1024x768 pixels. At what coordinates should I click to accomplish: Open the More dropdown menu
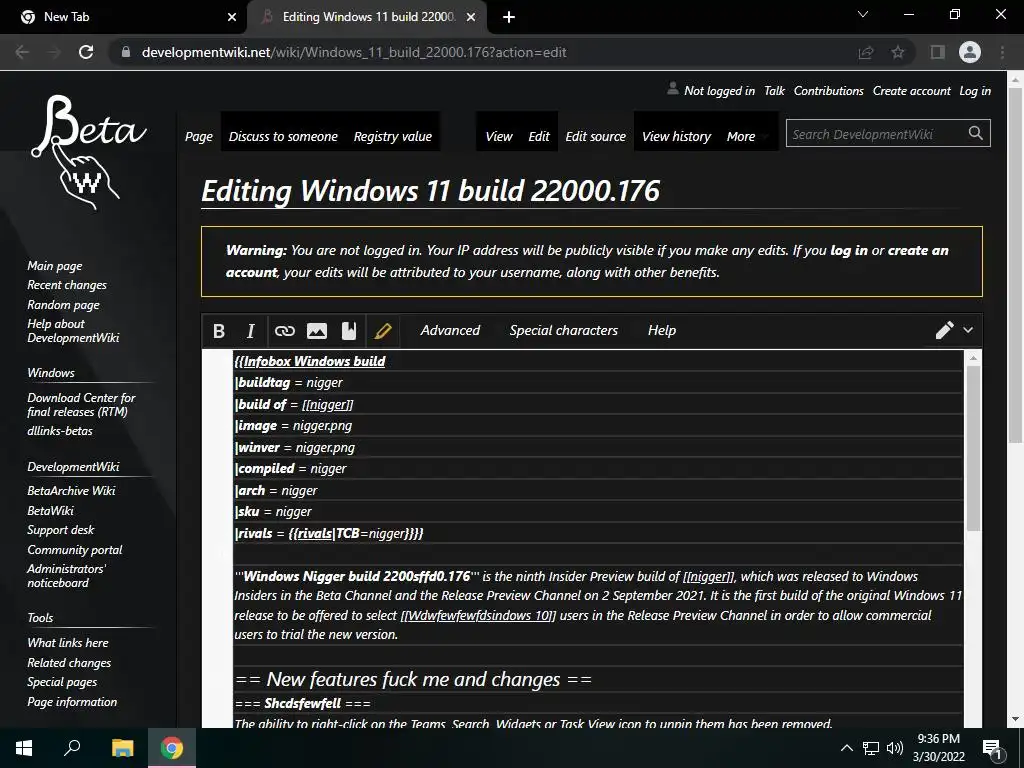click(748, 136)
